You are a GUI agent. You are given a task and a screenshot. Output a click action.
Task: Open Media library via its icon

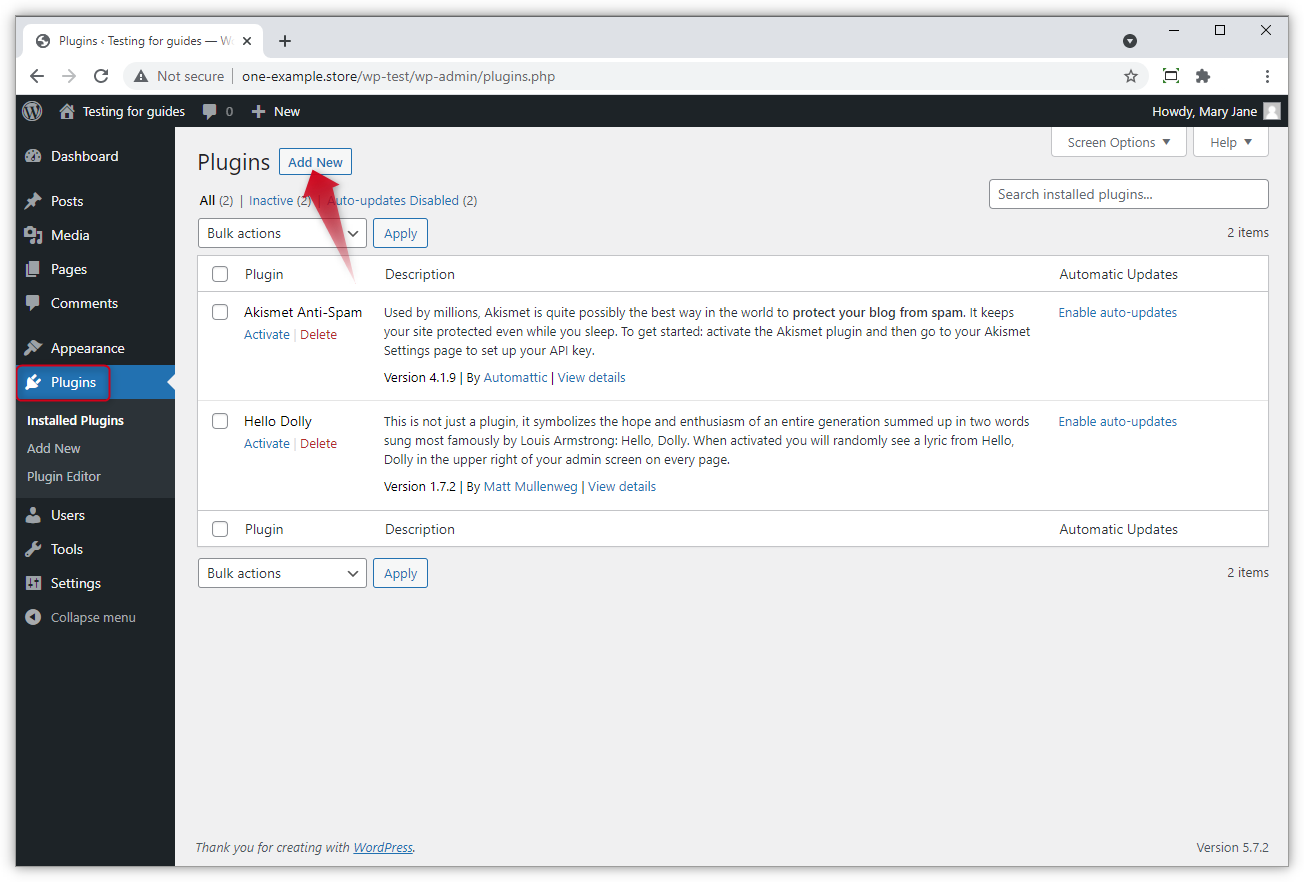tap(33, 234)
